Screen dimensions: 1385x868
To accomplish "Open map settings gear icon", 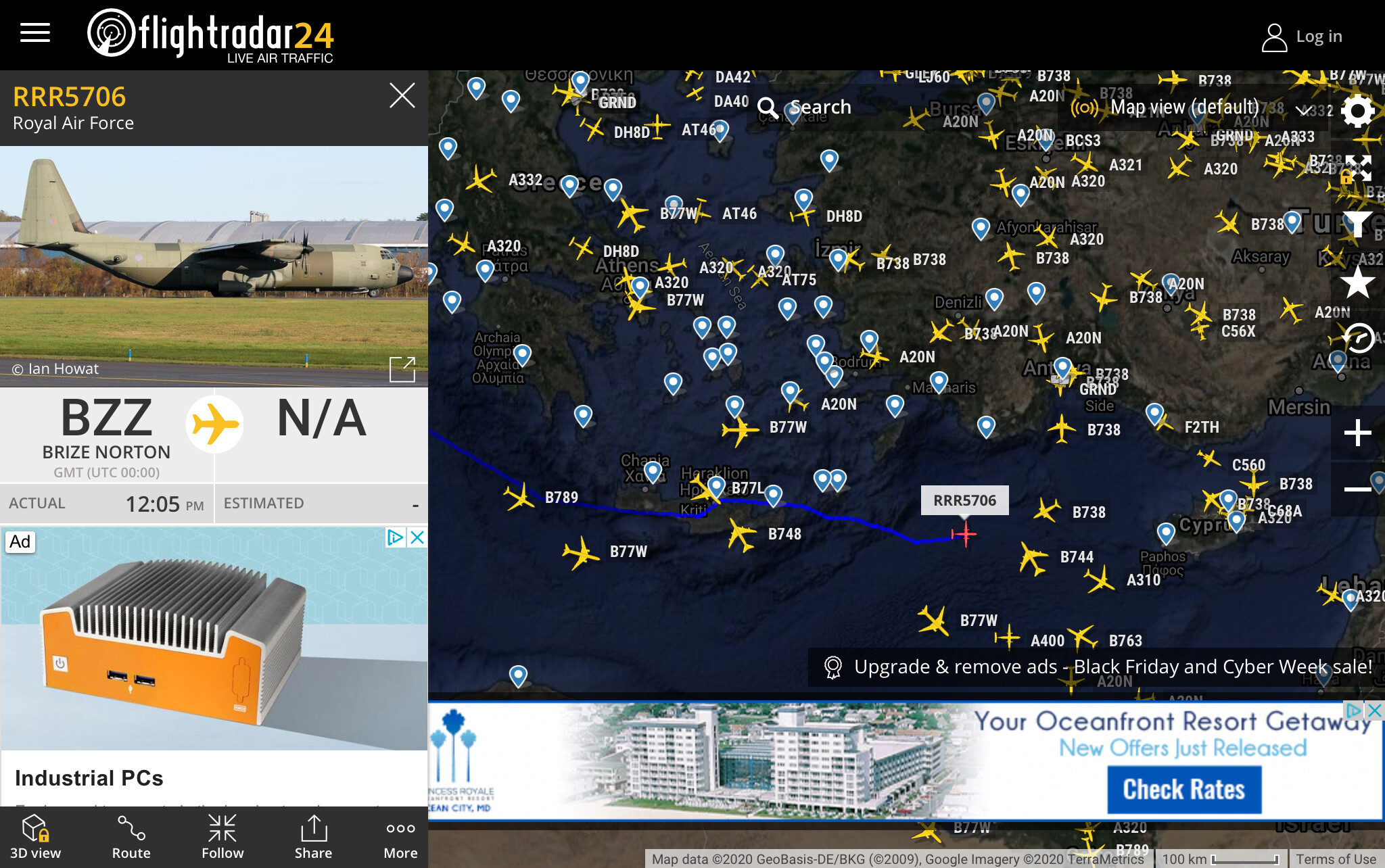I will point(1357,112).
